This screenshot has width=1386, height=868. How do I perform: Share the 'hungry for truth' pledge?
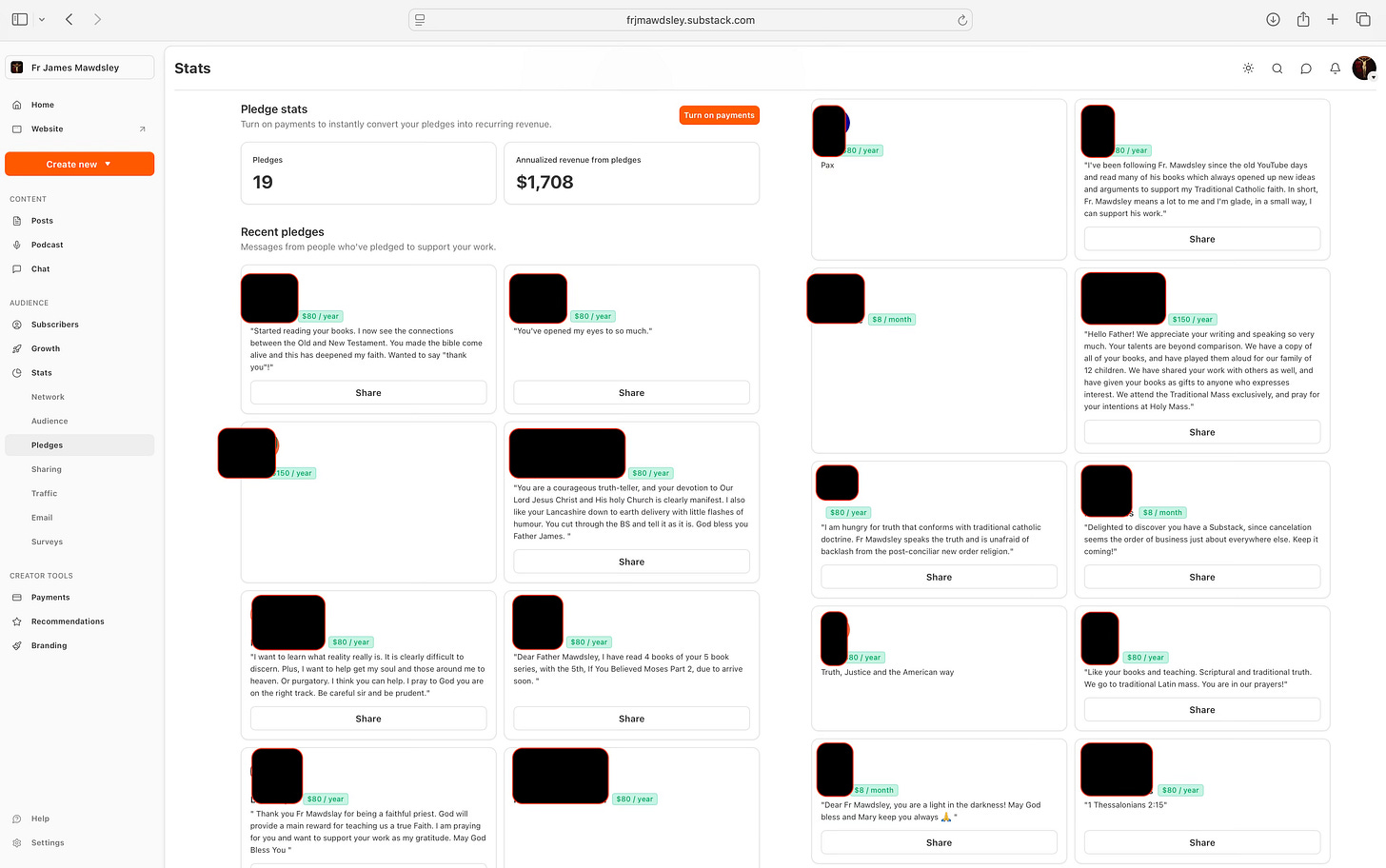click(939, 577)
